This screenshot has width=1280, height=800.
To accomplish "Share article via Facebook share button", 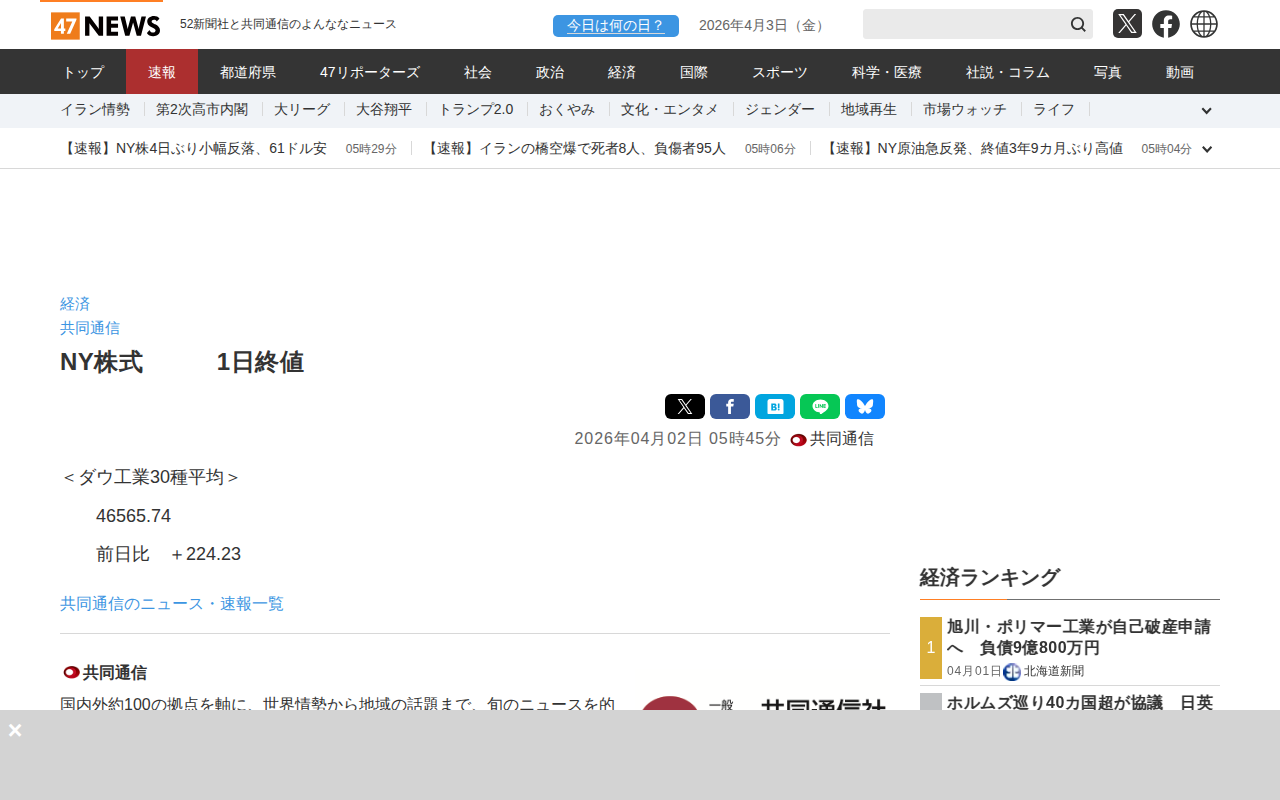I will click(729, 407).
